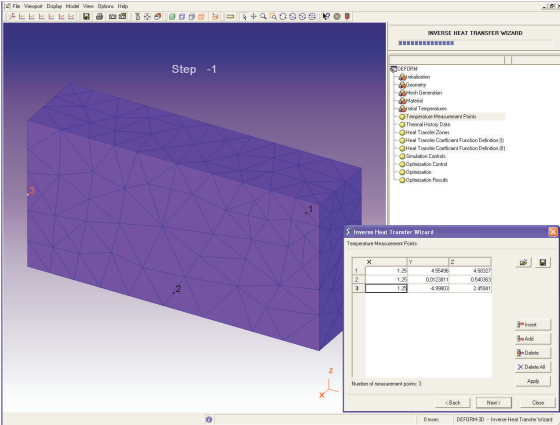This screenshot has height=425, width=560.
Task: Open the Model menu
Action: (72, 6)
